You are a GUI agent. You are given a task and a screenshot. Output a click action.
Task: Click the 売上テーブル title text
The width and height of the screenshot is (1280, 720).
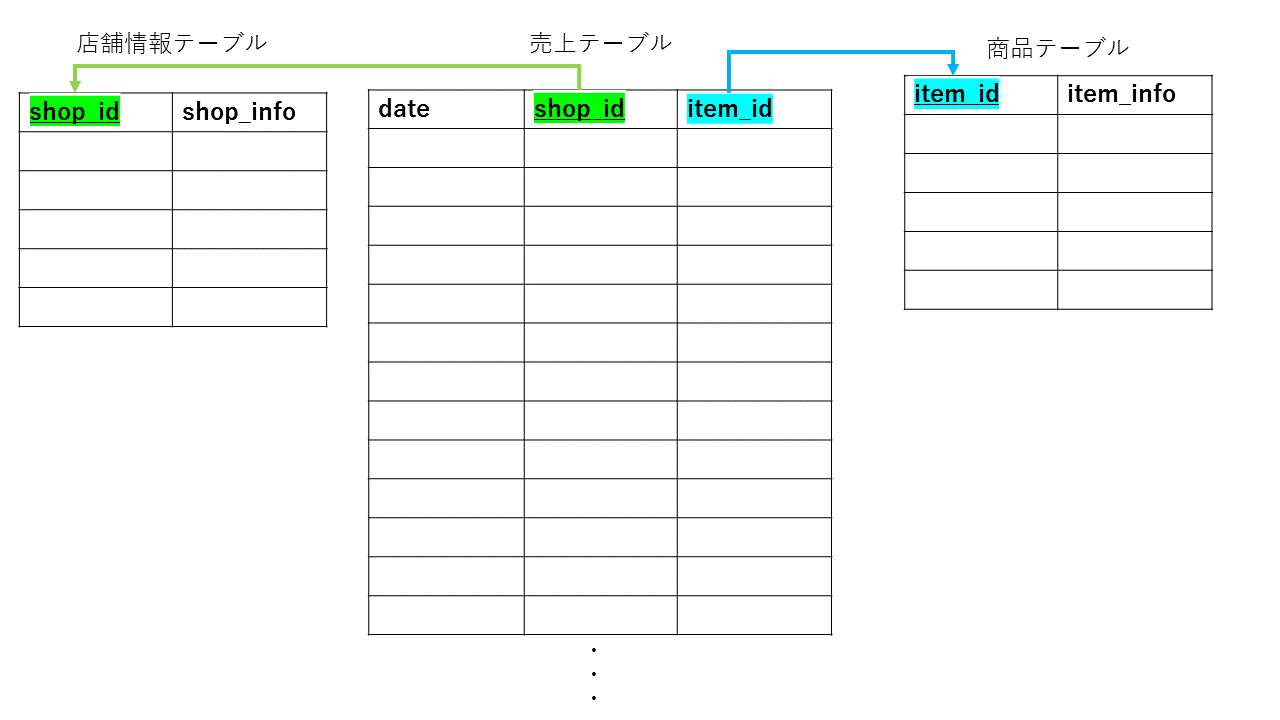[x=601, y=43]
